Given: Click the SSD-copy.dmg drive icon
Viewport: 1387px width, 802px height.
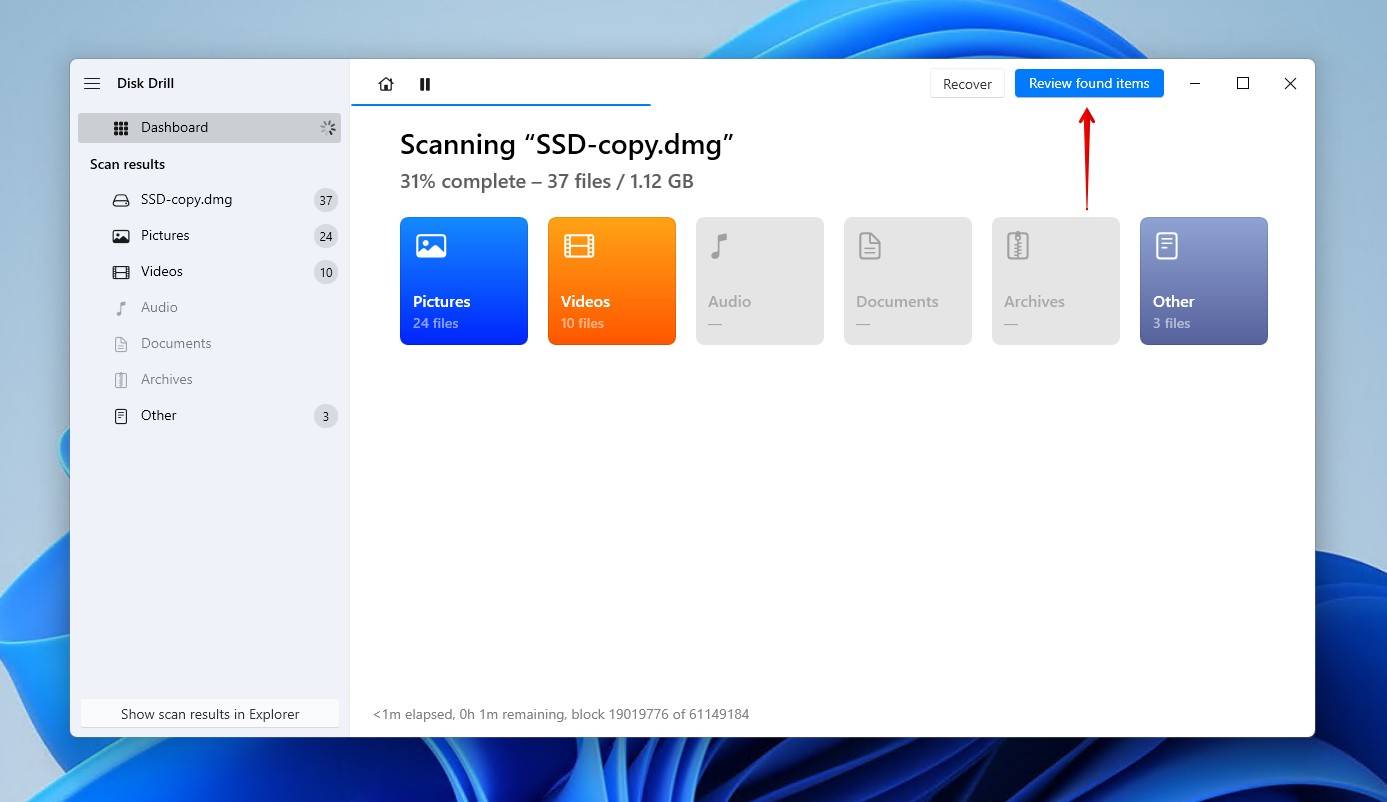Looking at the screenshot, I should point(121,200).
